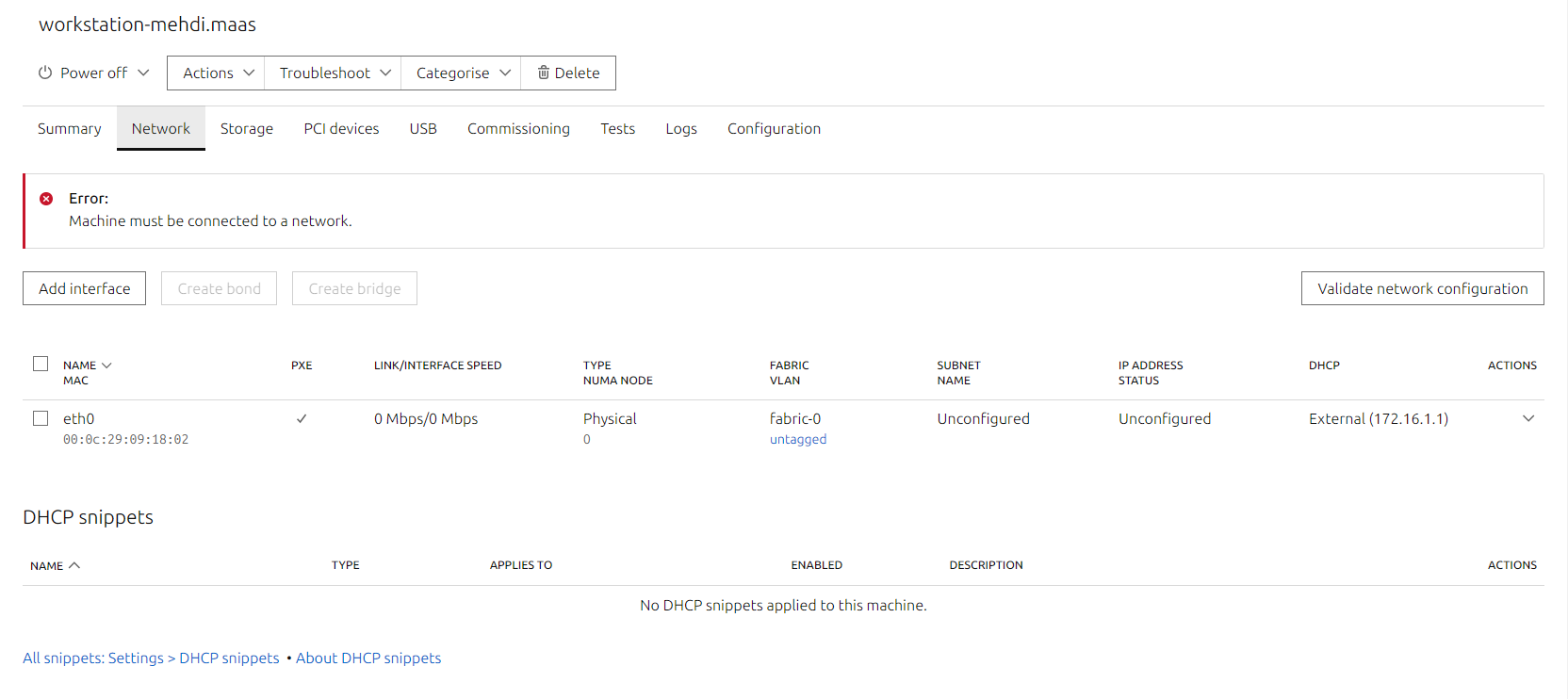
Task: Click the SUBNET column header
Action: 959,366
